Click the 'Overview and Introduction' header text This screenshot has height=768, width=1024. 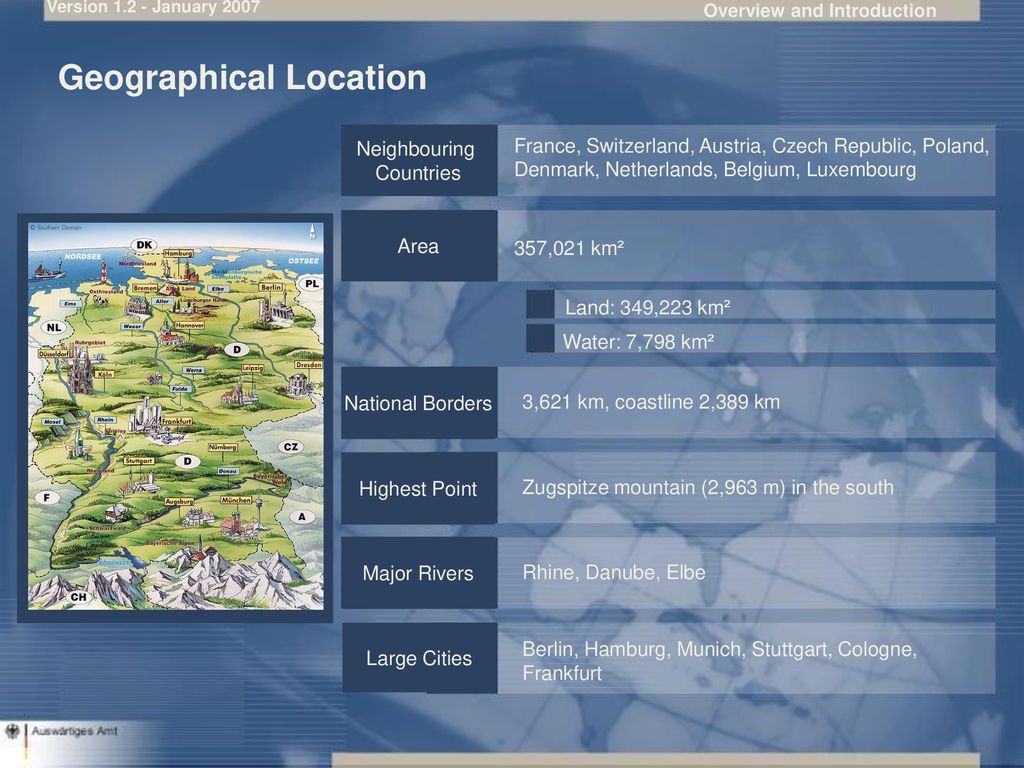point(820,10)
